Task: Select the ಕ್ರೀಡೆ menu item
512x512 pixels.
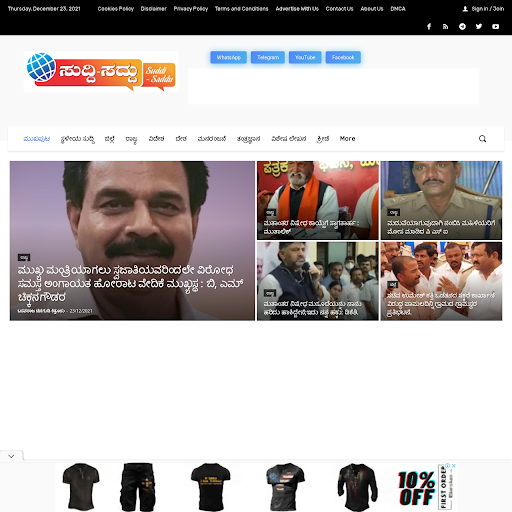Action: [323, 139]
